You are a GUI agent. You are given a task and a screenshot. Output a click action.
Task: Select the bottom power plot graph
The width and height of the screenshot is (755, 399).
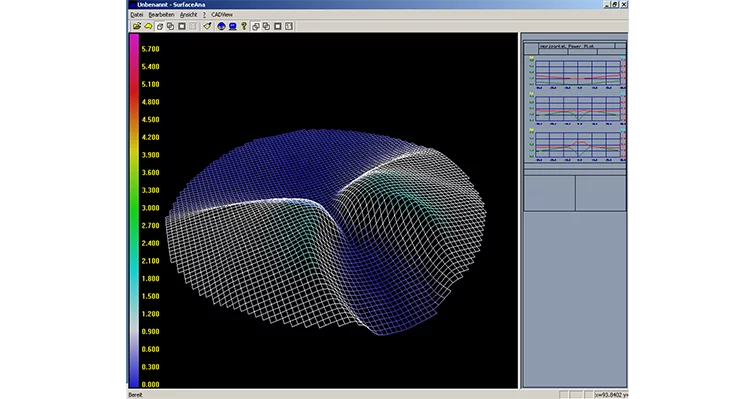coord(577,144)
